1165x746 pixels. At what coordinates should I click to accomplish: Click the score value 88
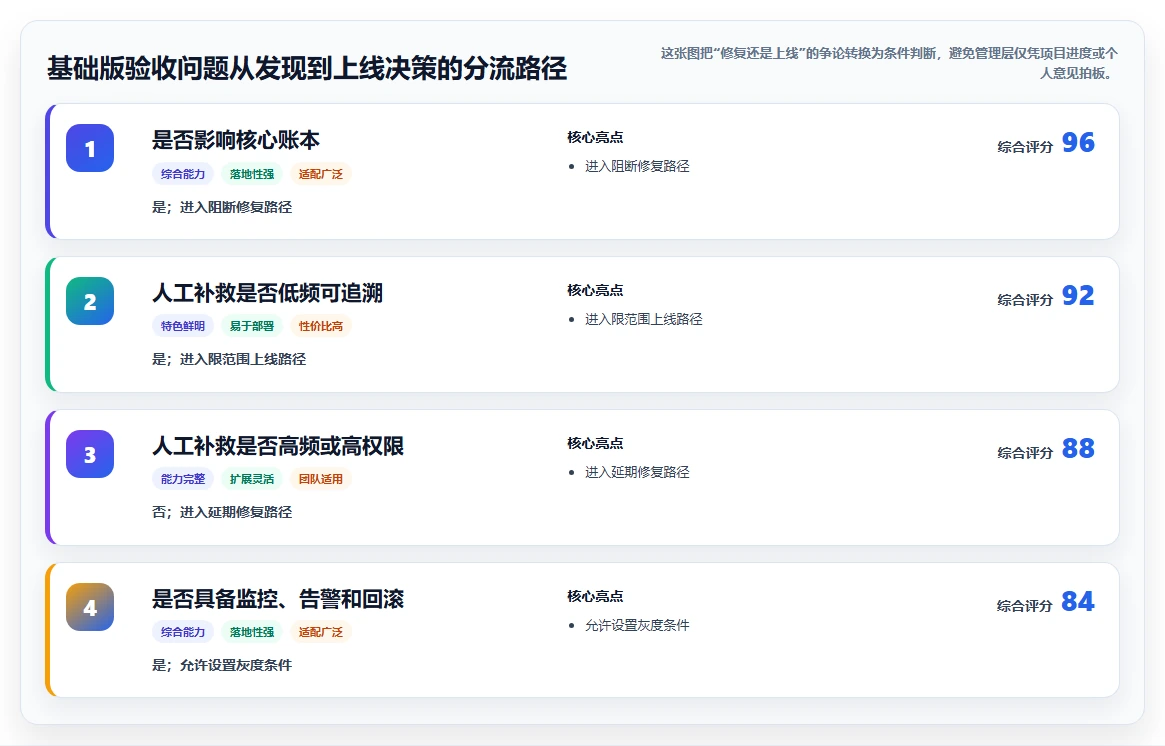click(x=1078, y=448)
